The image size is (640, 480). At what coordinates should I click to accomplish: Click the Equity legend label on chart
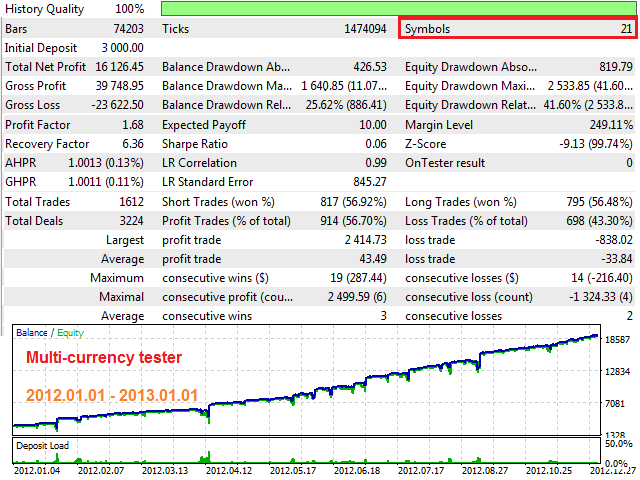tap(70, 333)
